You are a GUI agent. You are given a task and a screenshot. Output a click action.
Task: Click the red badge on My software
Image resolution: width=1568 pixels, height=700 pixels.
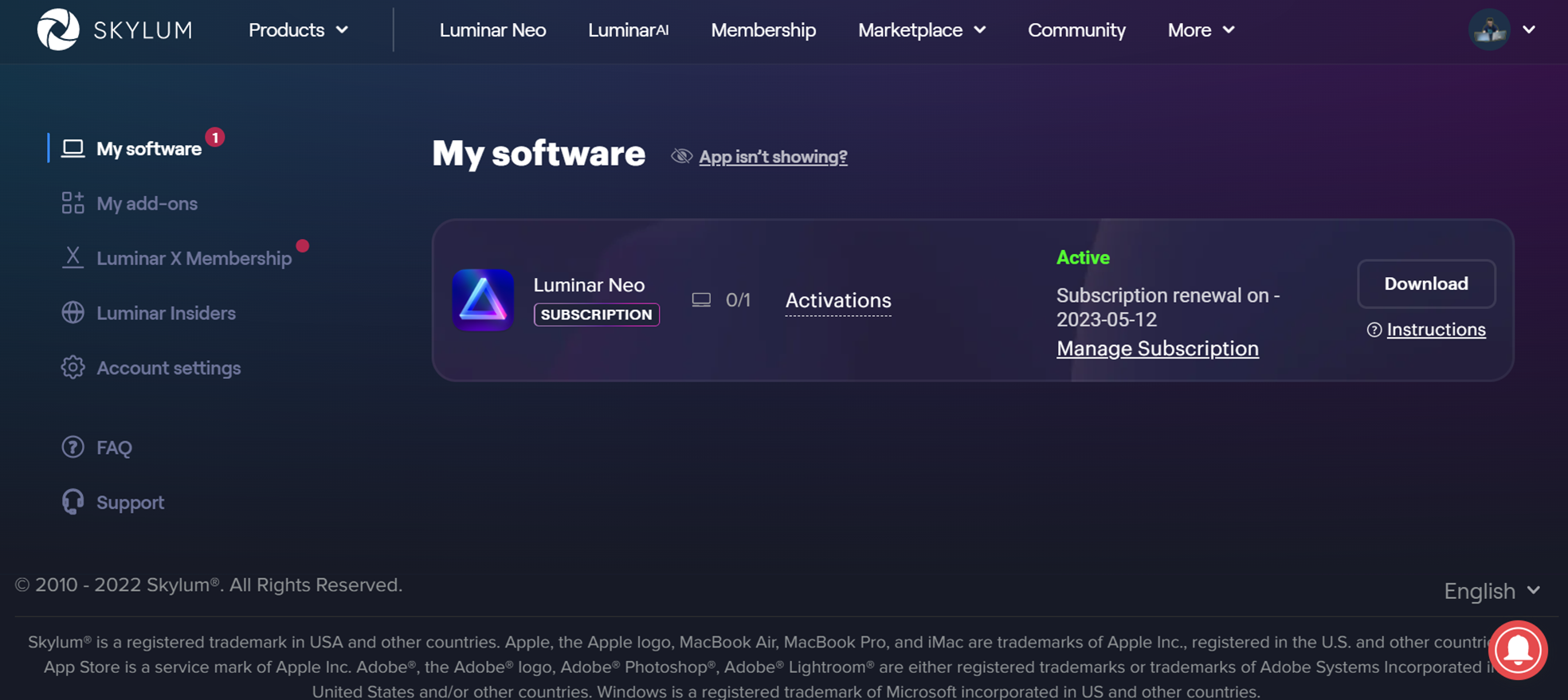[x=214, y=138]
